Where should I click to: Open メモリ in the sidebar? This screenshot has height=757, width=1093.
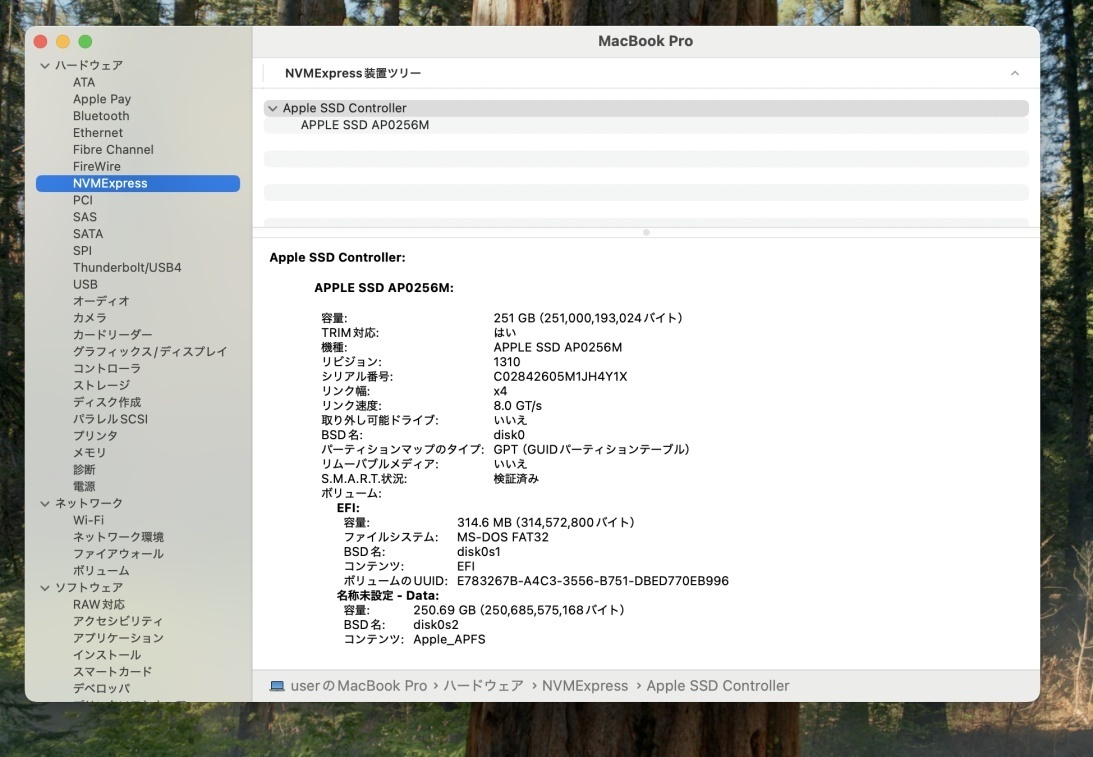tap(89, 452)
